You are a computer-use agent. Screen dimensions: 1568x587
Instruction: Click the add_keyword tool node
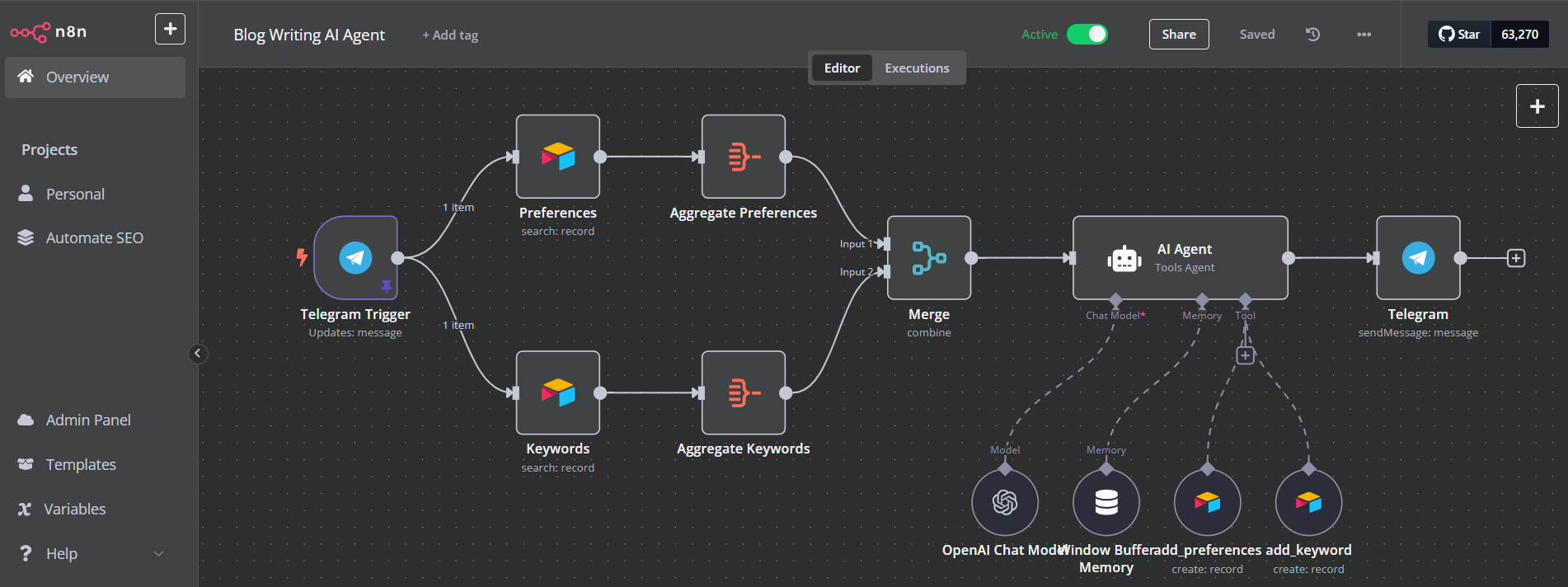click(x=1307, y=502)
